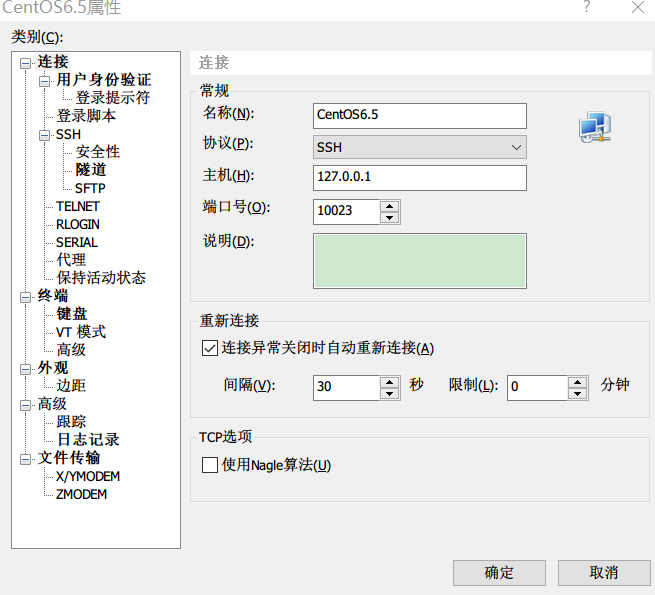Select X/YMODEM in the tree
The image size is (655, 595).
(88, 476)
